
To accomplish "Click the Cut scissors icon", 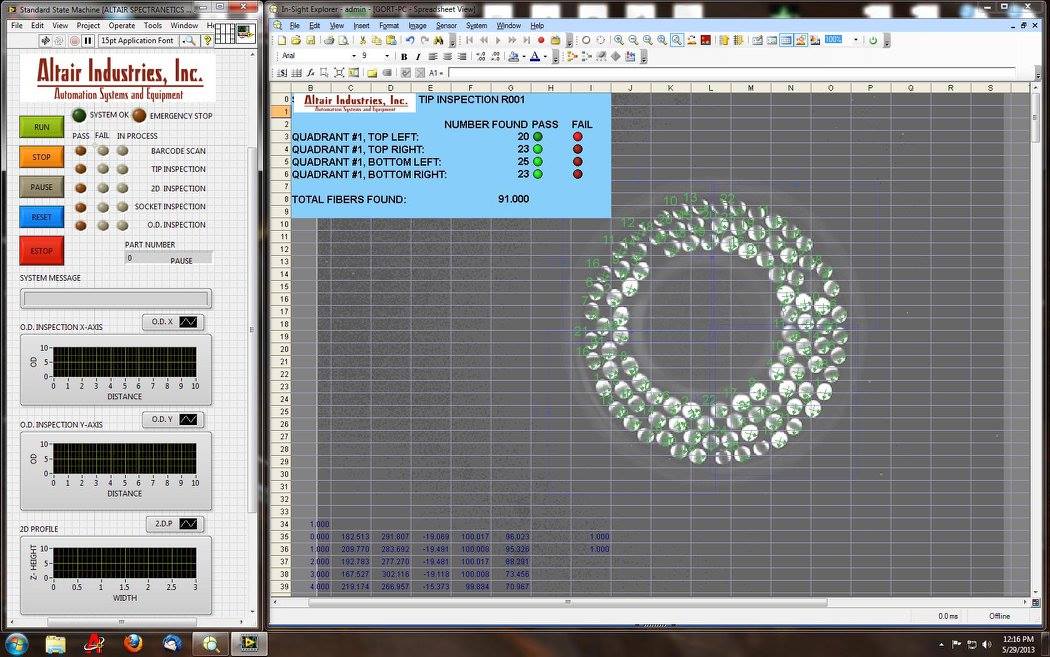I will coord(363,40).
